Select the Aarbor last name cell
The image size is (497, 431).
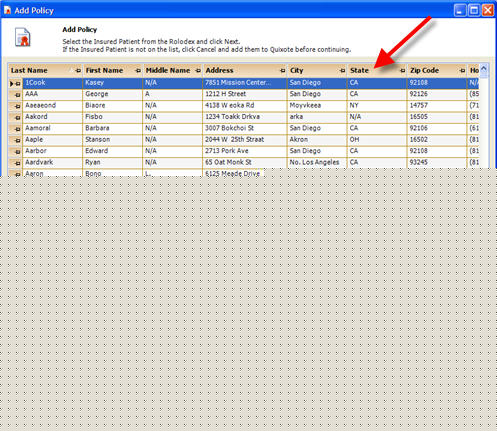point(52,151)
